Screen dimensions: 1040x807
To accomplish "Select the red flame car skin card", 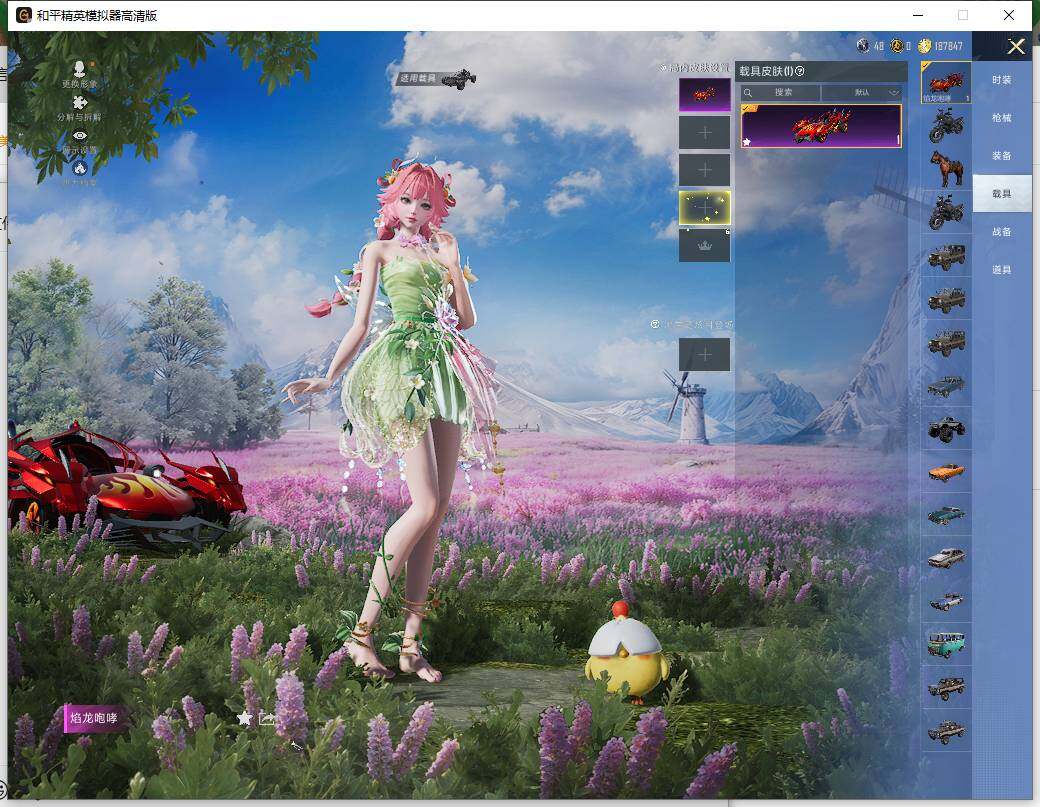I will pyautogui.click(x=820, y=127).
